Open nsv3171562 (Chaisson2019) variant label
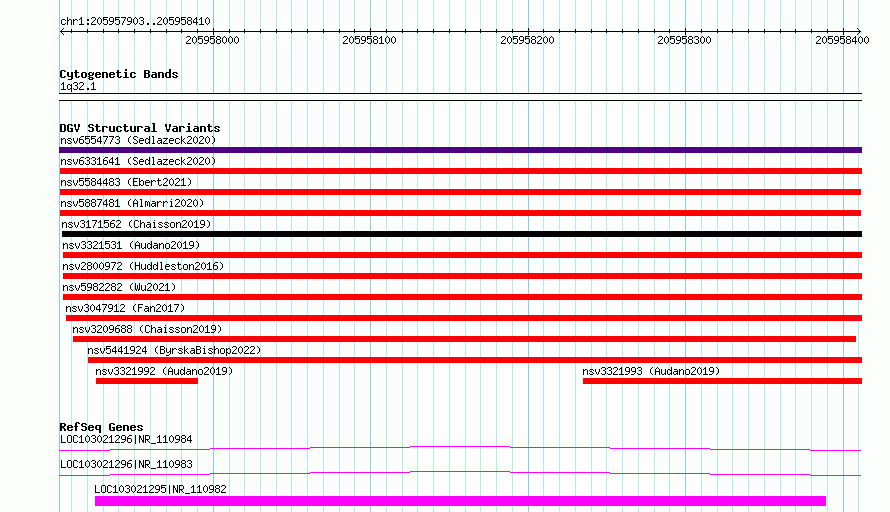Image resolution: width=890 pixels, height=512 pixels. coord(136,224)
